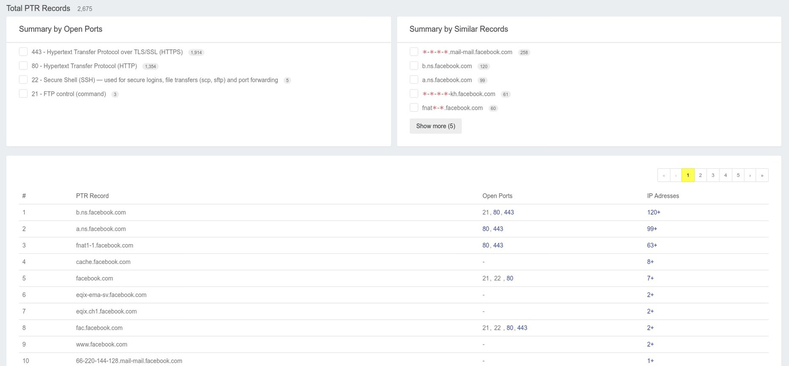Open 2+ IP addresses for fac.facebook.com
Screen dimensions: 789x366
(651, 328)
